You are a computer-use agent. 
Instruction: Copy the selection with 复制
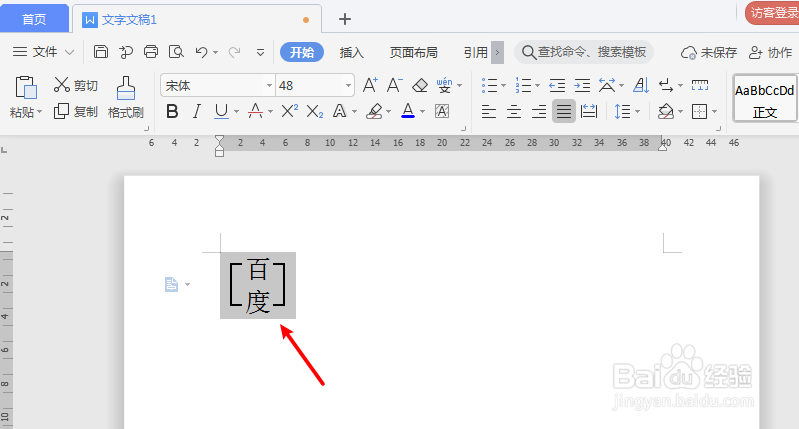(x=75, y=112)
